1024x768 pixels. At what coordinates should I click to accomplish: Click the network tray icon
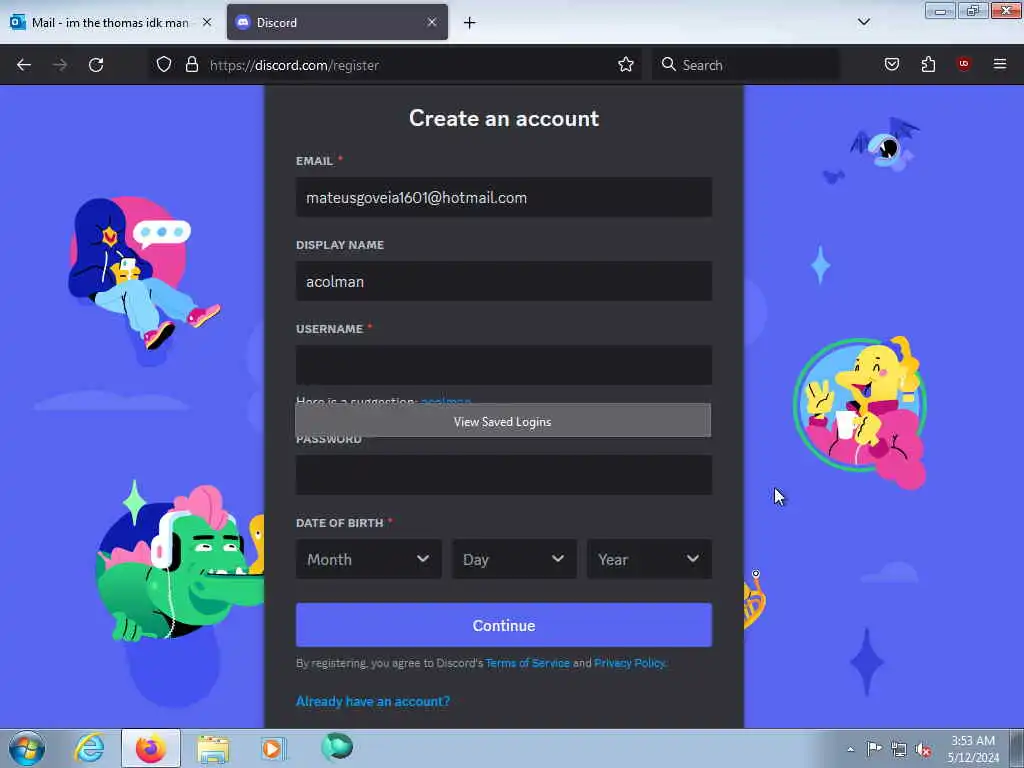pyautogui.click(x=899, y=750)
